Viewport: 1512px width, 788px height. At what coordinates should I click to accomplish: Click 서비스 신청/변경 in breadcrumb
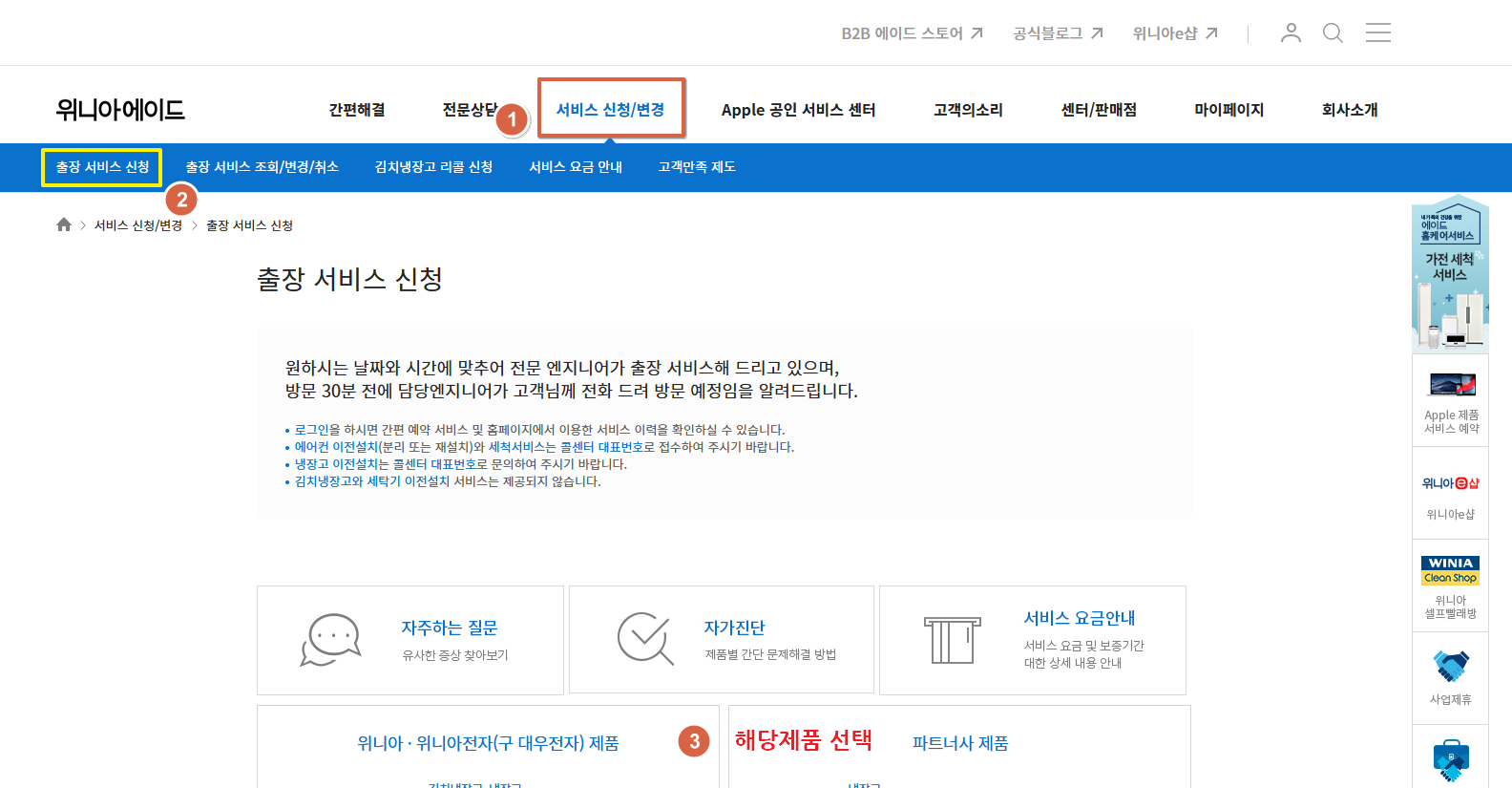138,225
